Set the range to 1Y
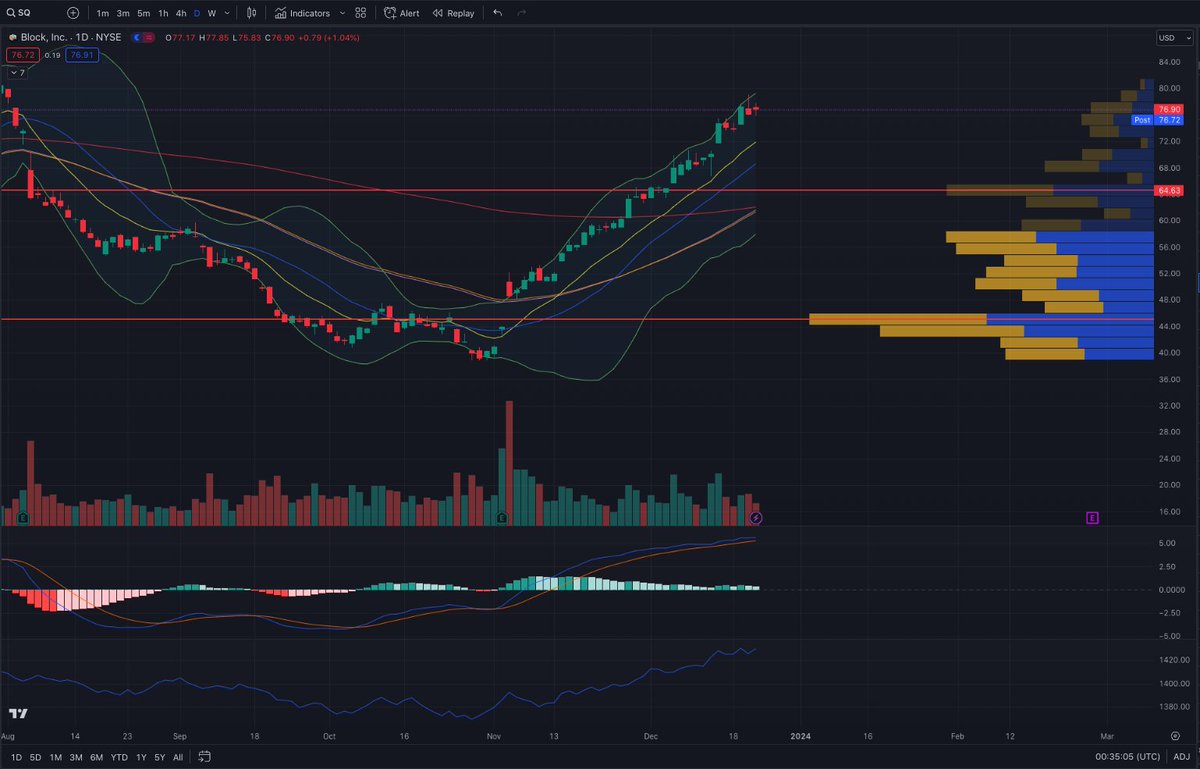Viewport: 1200px width, 769px height. [142, 757]
